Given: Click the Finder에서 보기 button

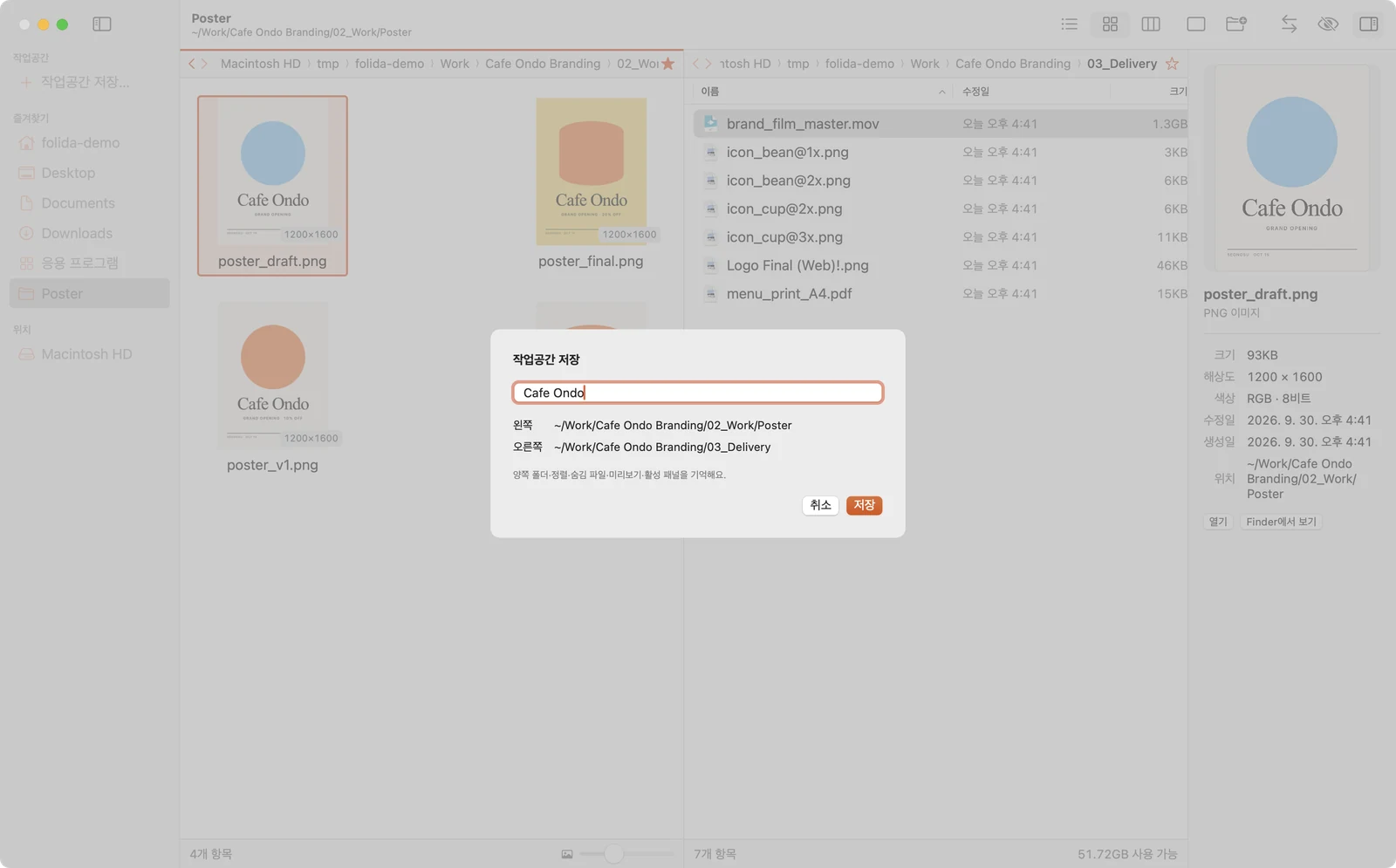Looking at the screenshot, I should (x=1281, y=522).
